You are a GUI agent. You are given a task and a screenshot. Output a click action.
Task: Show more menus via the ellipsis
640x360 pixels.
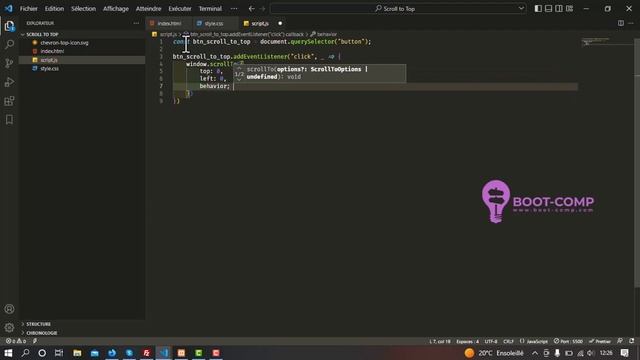coord(234,9)
